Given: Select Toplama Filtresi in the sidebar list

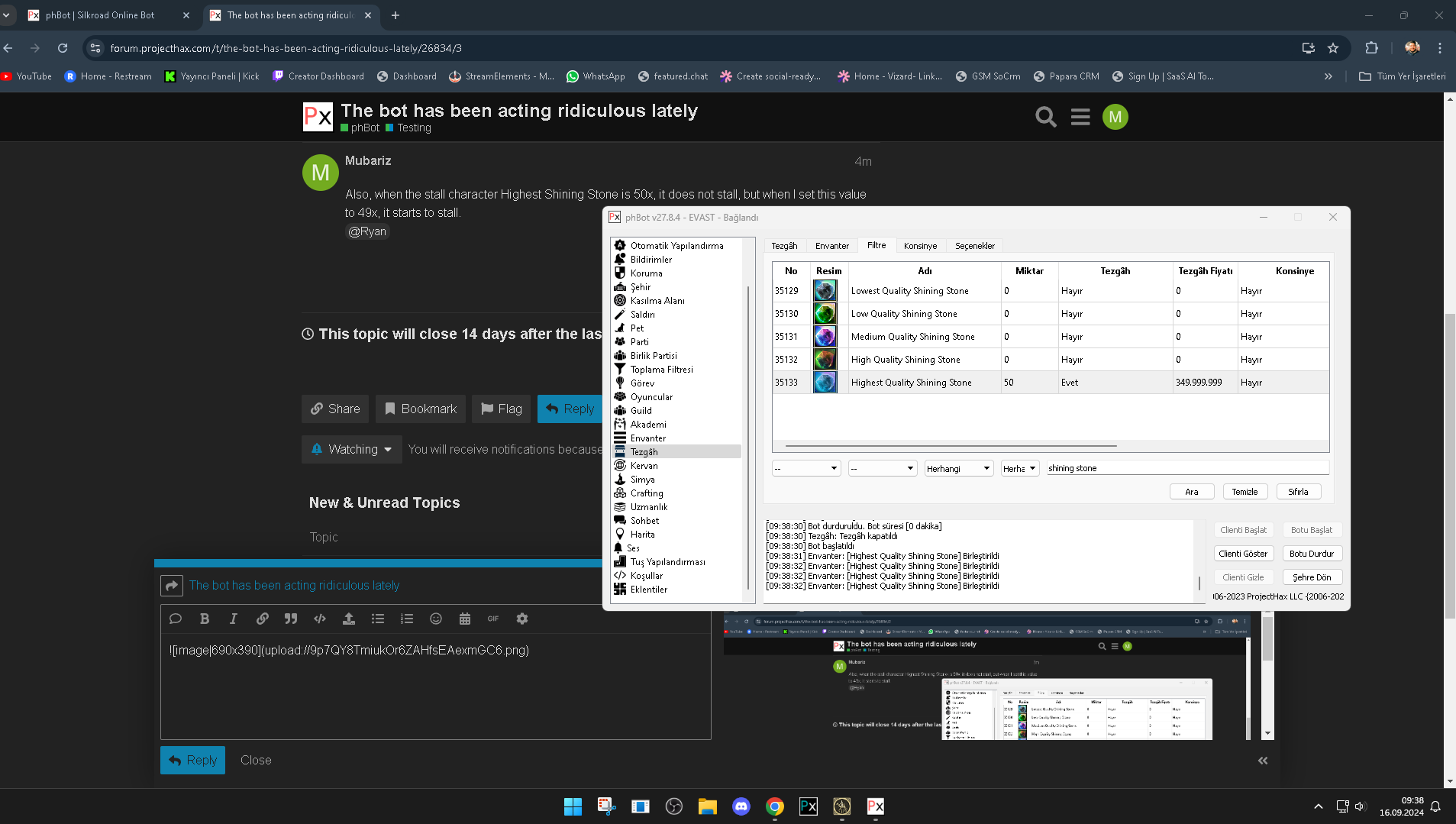Looking at the screenshot, I should coord(661,370).
